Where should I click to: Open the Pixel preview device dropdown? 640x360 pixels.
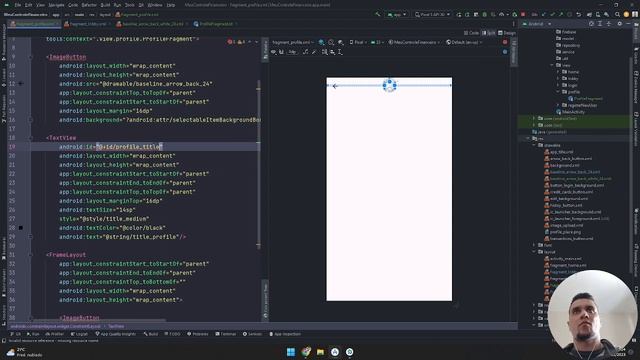(358, 42)
